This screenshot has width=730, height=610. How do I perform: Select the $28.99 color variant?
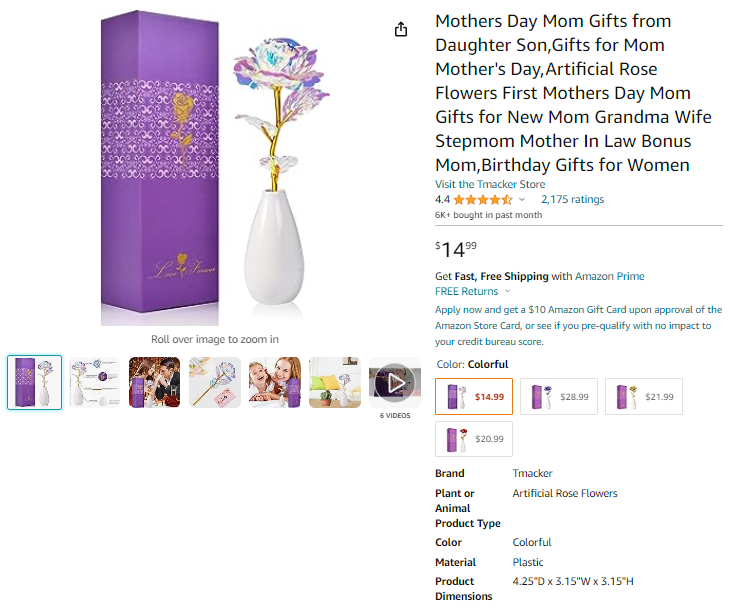(x=559, y=397)
